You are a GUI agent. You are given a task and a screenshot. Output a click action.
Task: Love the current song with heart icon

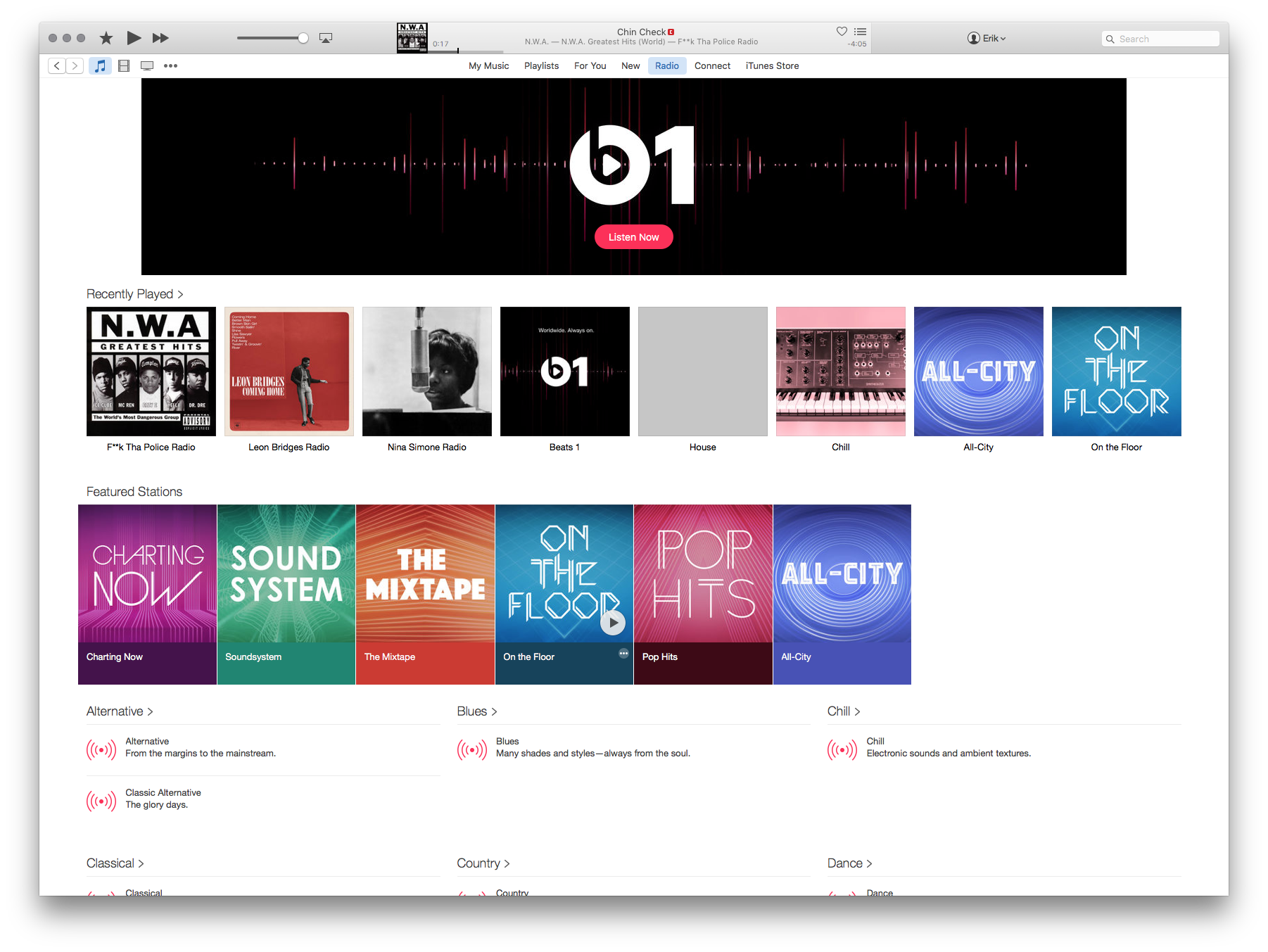click(x=842, y=31)
